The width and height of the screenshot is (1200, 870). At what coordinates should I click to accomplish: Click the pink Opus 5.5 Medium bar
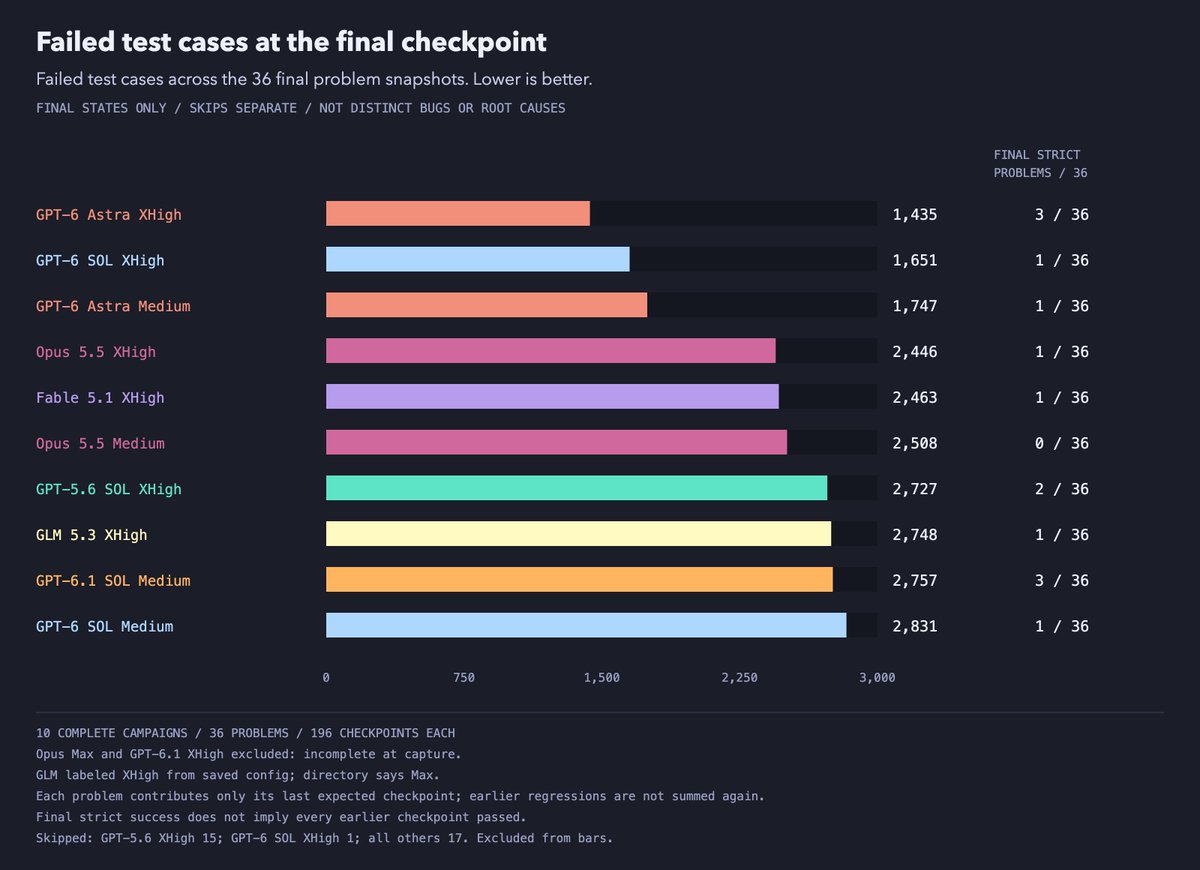coord(557,443)
